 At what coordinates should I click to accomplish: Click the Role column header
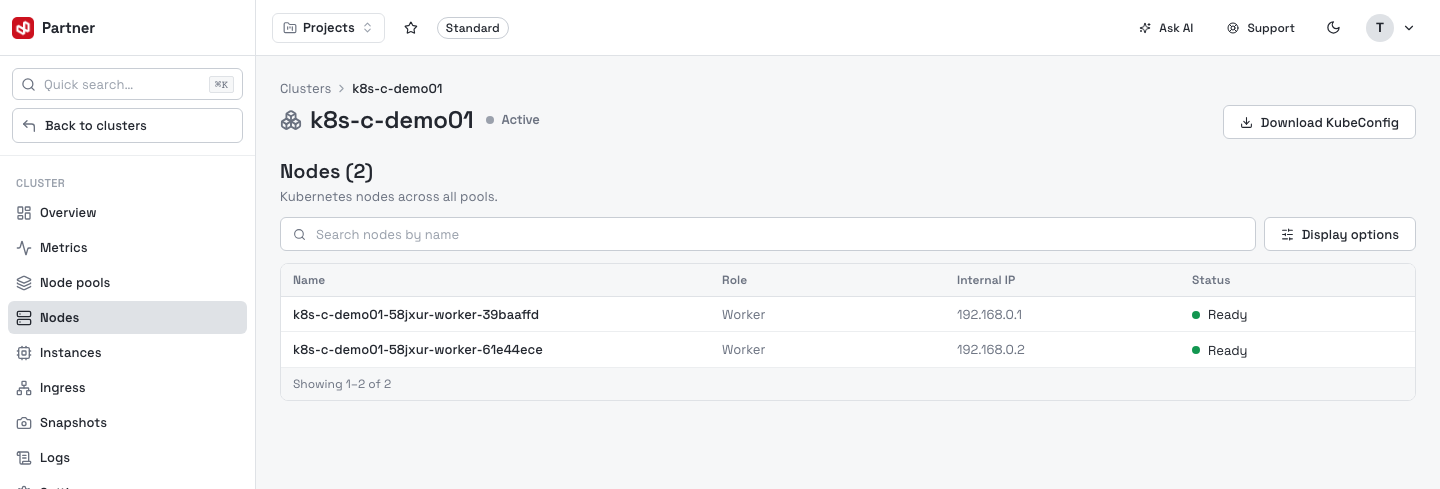click(734, 280)
